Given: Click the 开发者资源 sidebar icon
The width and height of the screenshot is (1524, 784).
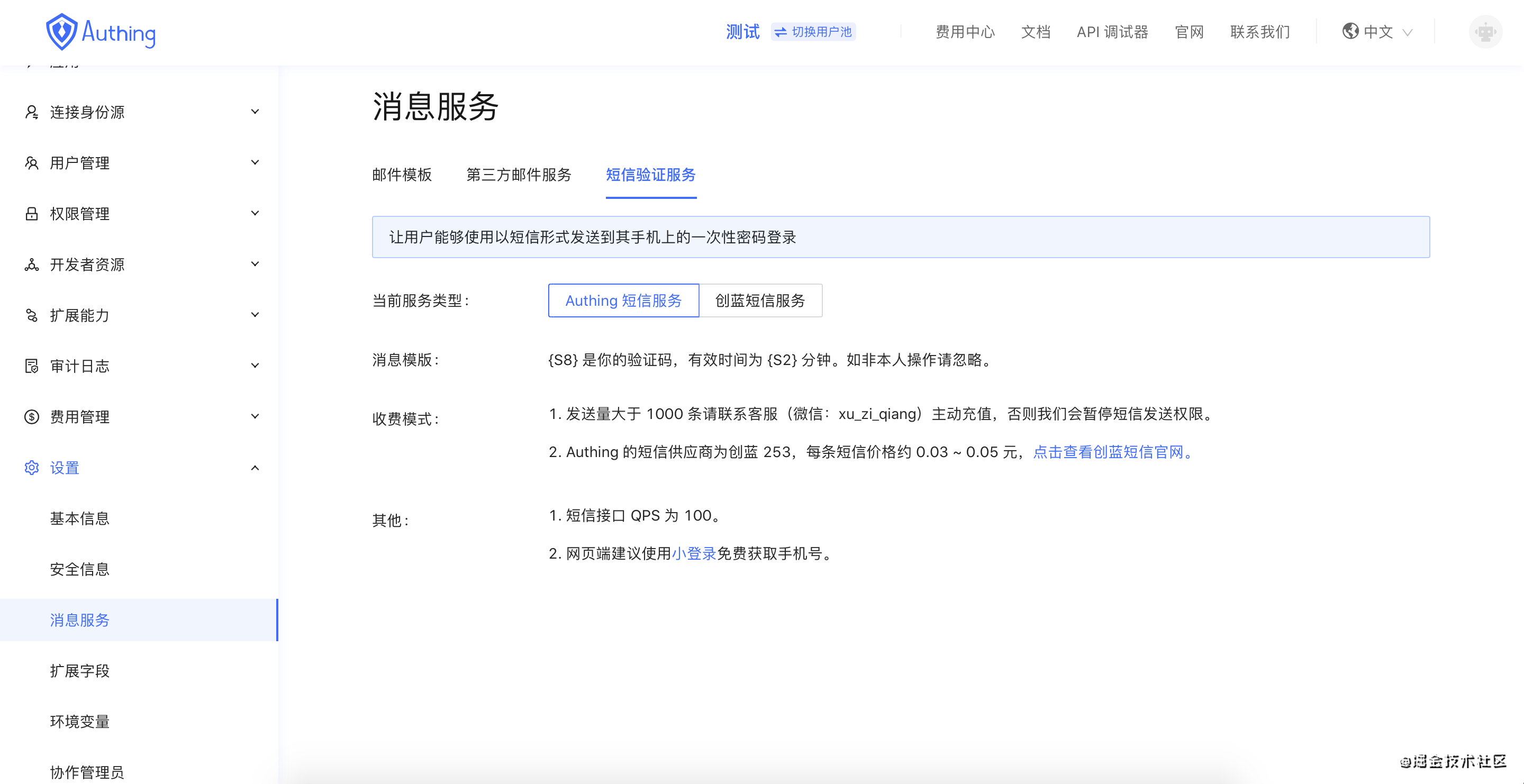Looking at the screenshot, I should pyautogui.click(x=31, y=265).
